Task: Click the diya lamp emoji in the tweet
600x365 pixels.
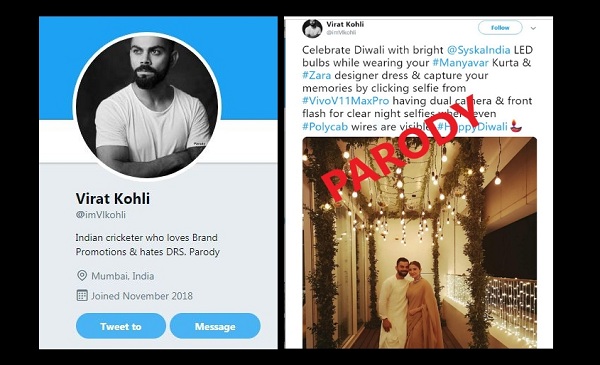Action: coord(517,126)
